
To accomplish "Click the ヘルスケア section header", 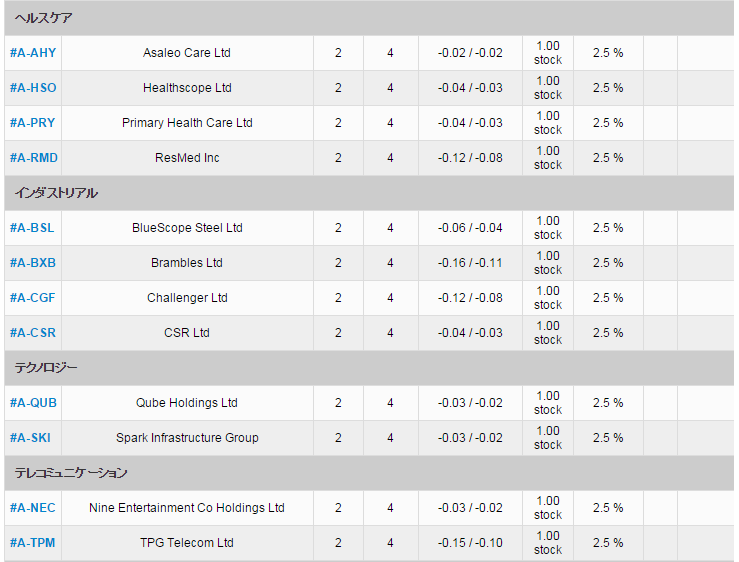I will (x=369, y=18).
